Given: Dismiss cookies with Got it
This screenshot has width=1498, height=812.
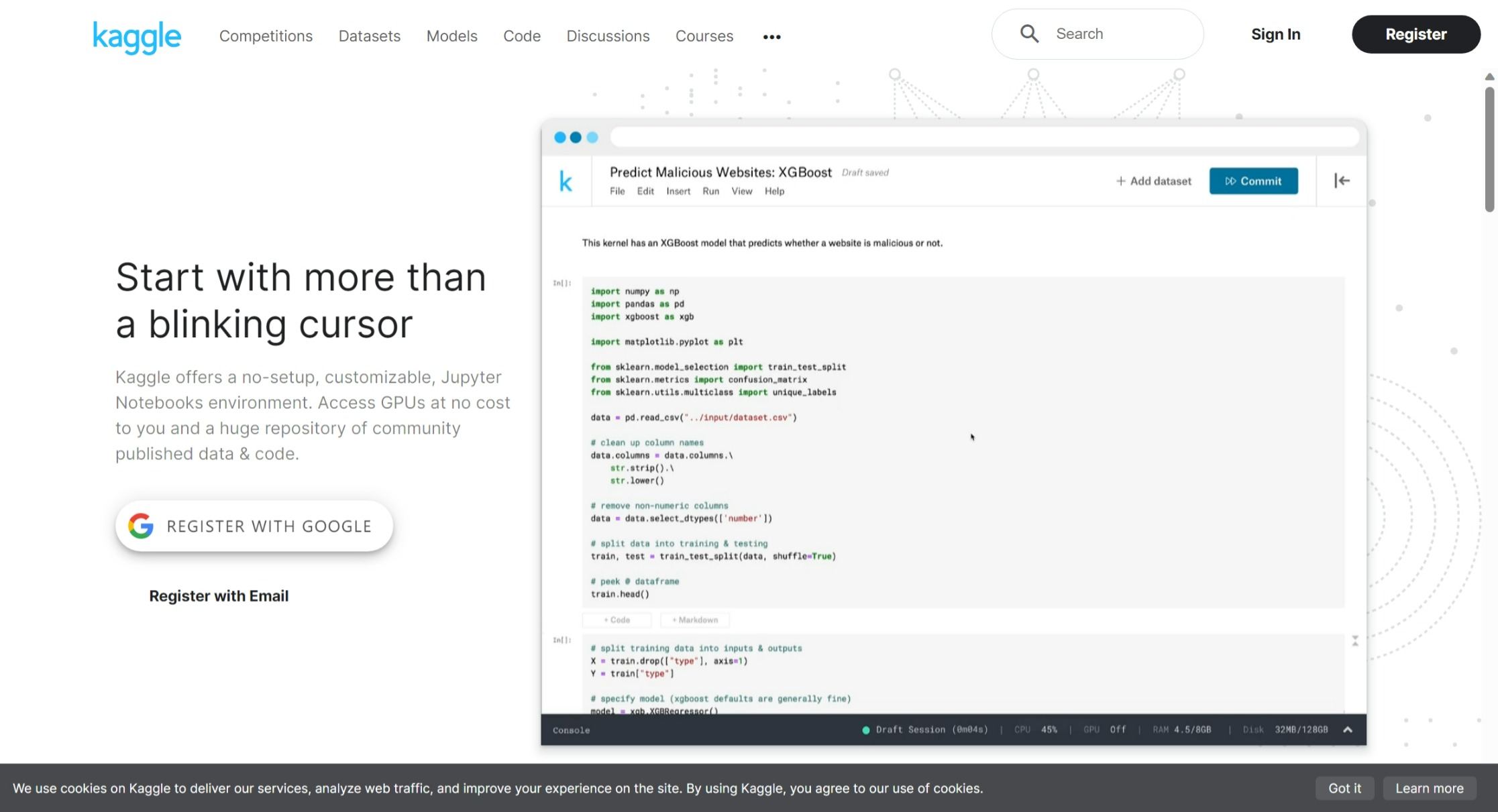Looking at the screenshot, I should point(1344,789).
